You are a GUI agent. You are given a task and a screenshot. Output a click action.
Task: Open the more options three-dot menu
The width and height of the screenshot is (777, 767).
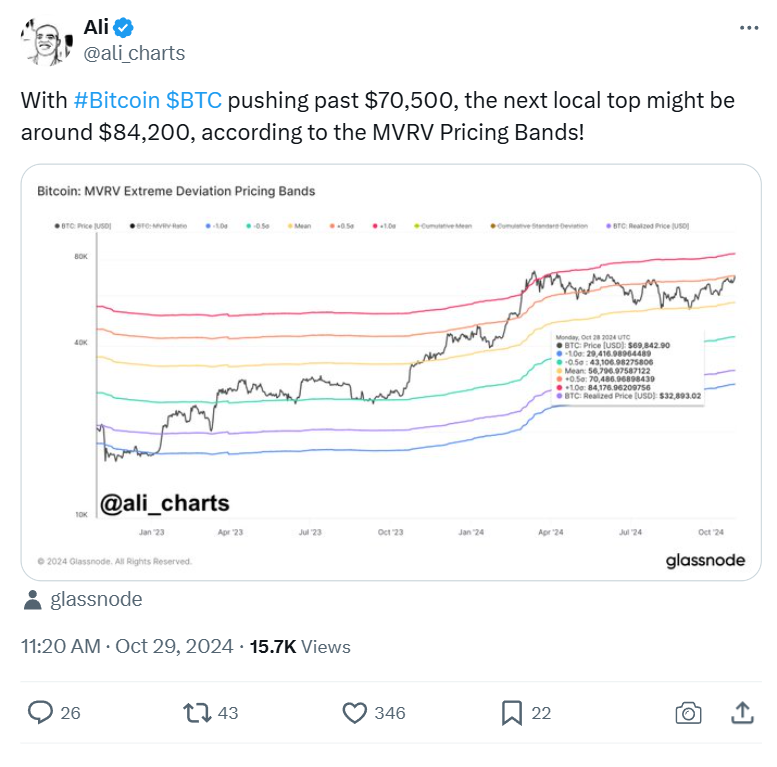(x=749, y=28)
